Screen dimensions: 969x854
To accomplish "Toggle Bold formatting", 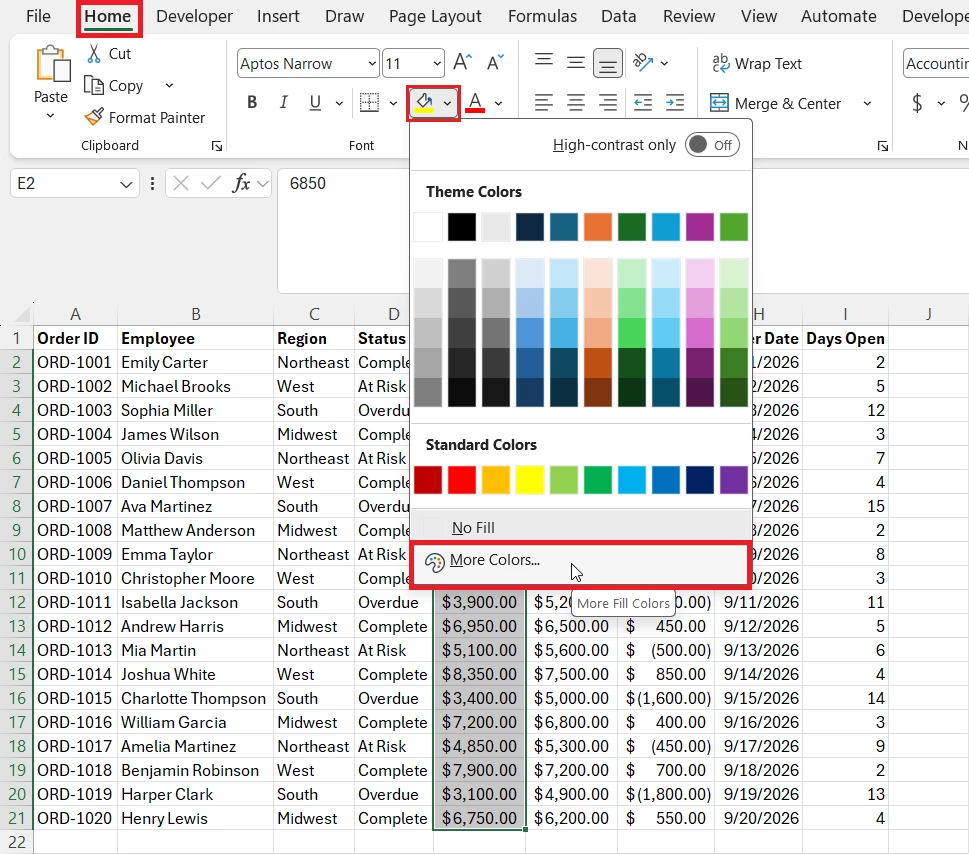I will coord(252,103).
